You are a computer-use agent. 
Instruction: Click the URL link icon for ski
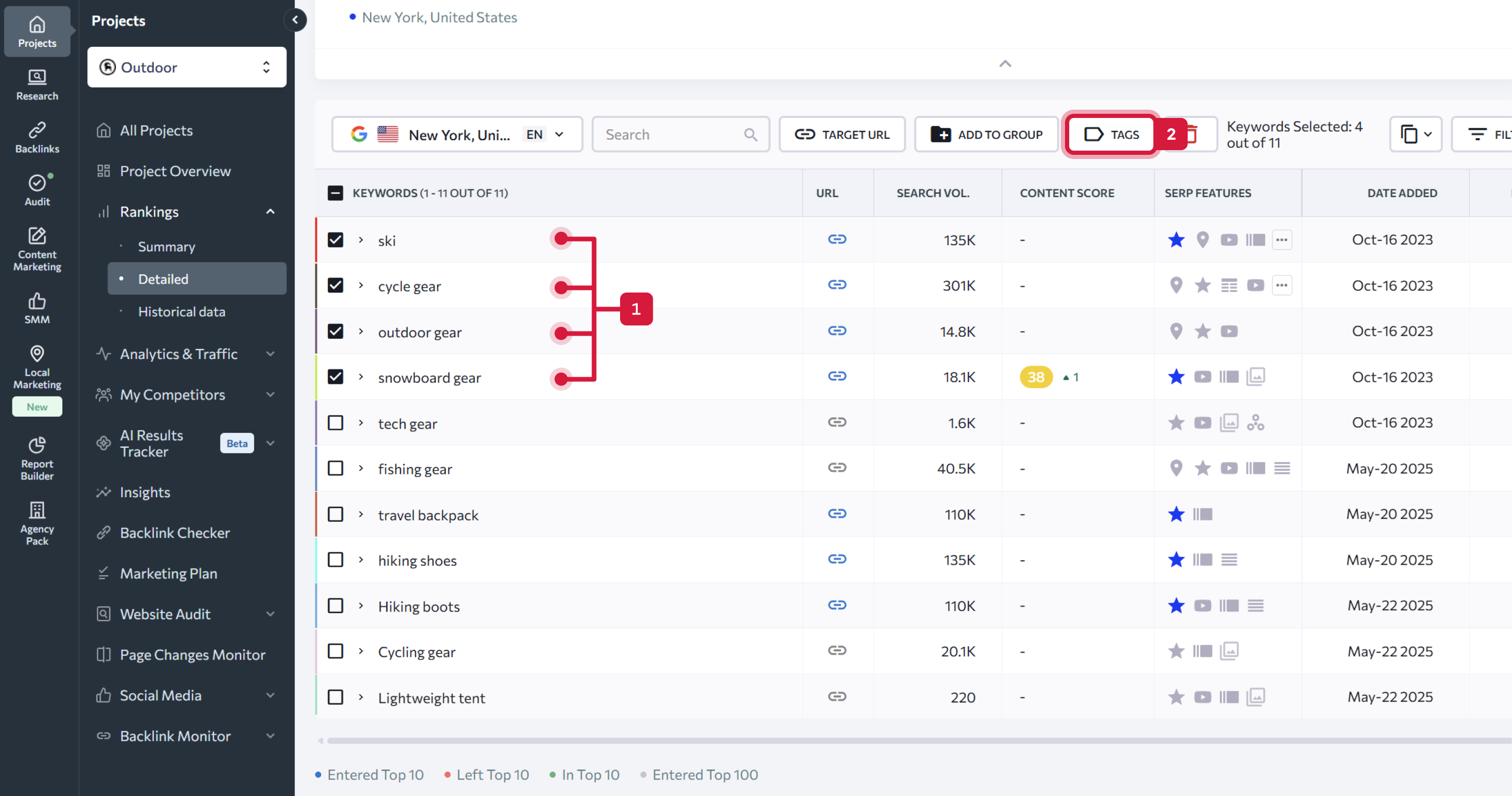(836, 240)
